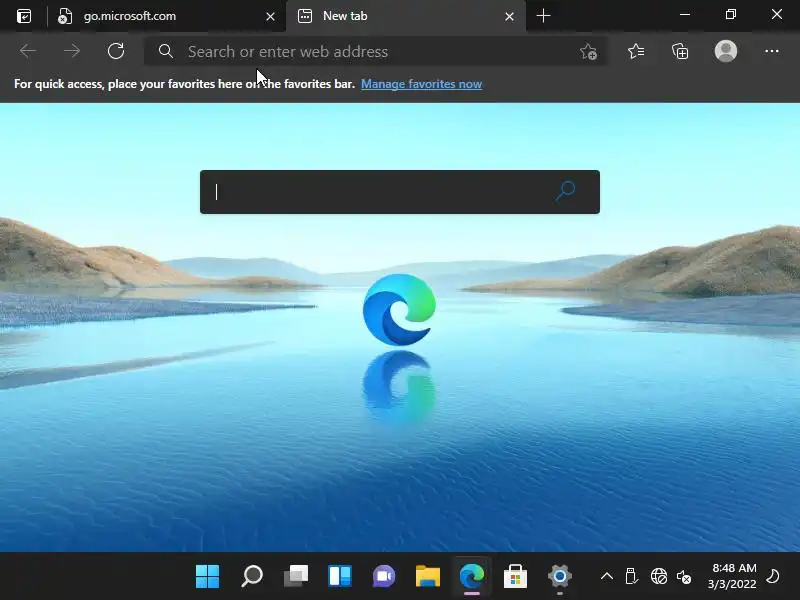The image size is (800, 600).
Task: Minimize the Edge window
Action: (685, 15)
